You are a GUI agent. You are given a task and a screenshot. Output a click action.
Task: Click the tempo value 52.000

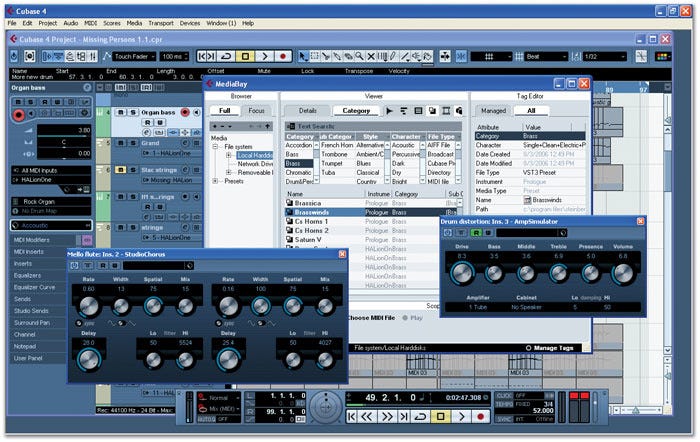(543, 411)
